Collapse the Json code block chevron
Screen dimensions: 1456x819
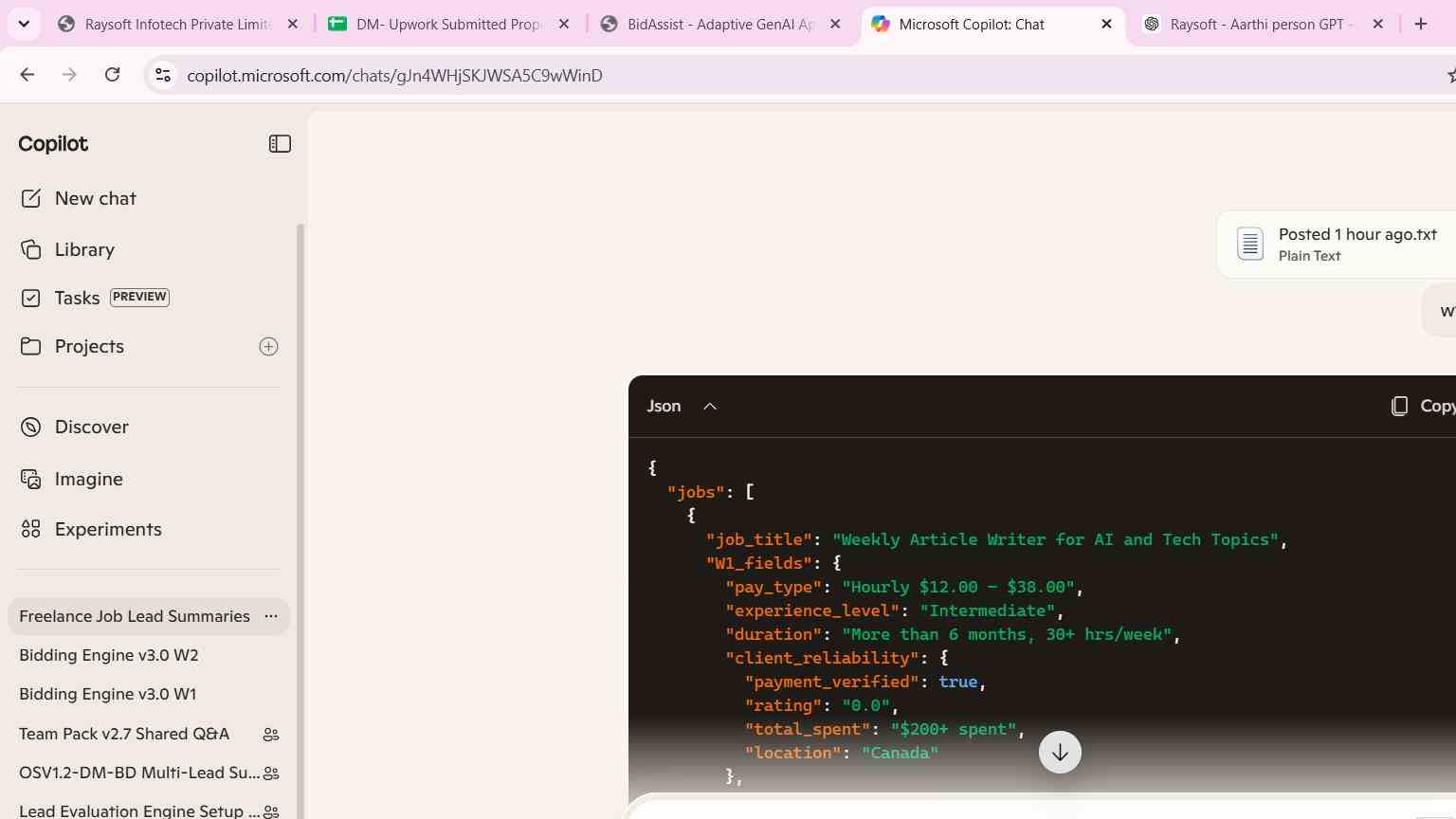pos(710,407)
